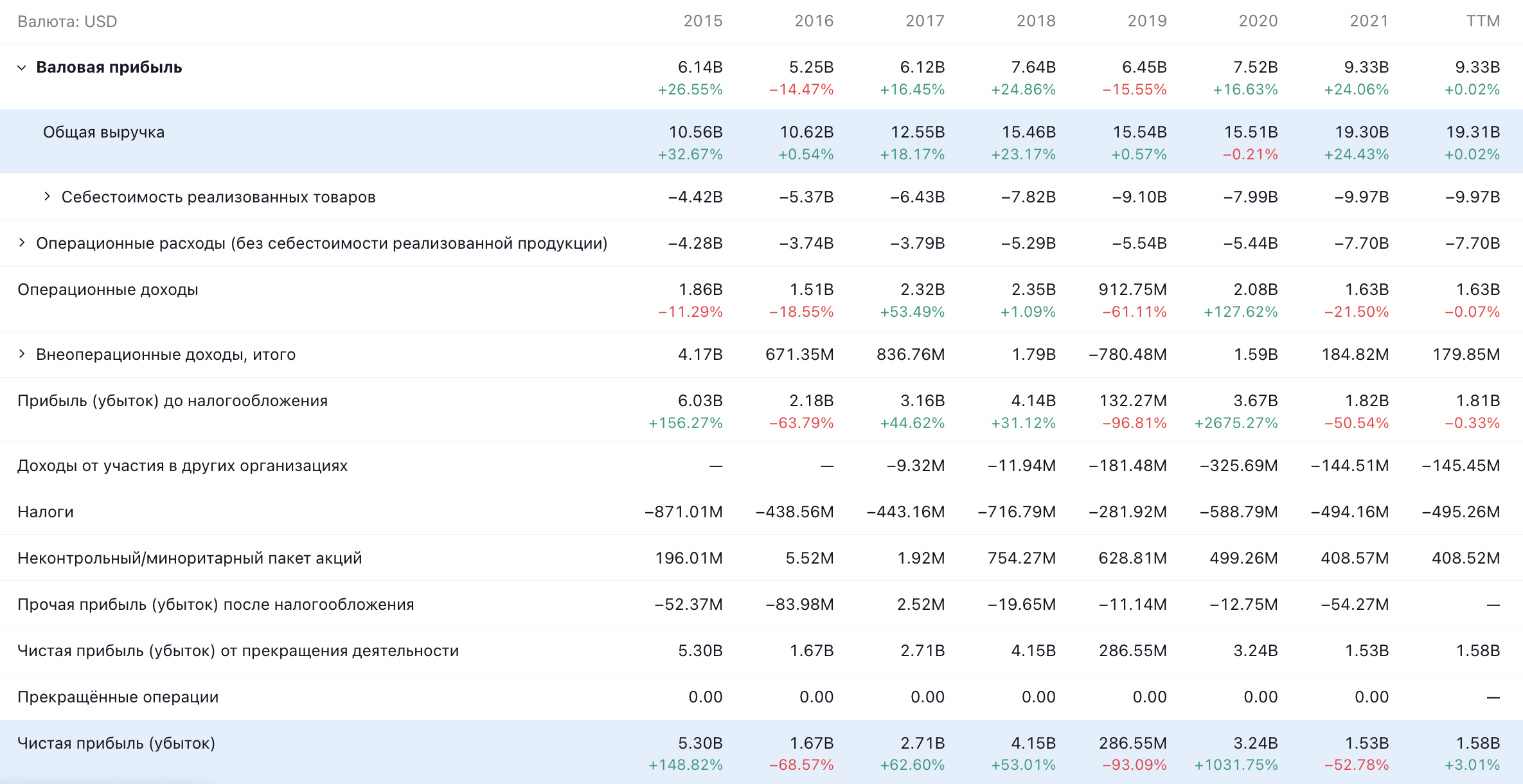This screenshot has width=1523, height=784.
Task: Click non-operating income −780.48M
Action: 1128,355
